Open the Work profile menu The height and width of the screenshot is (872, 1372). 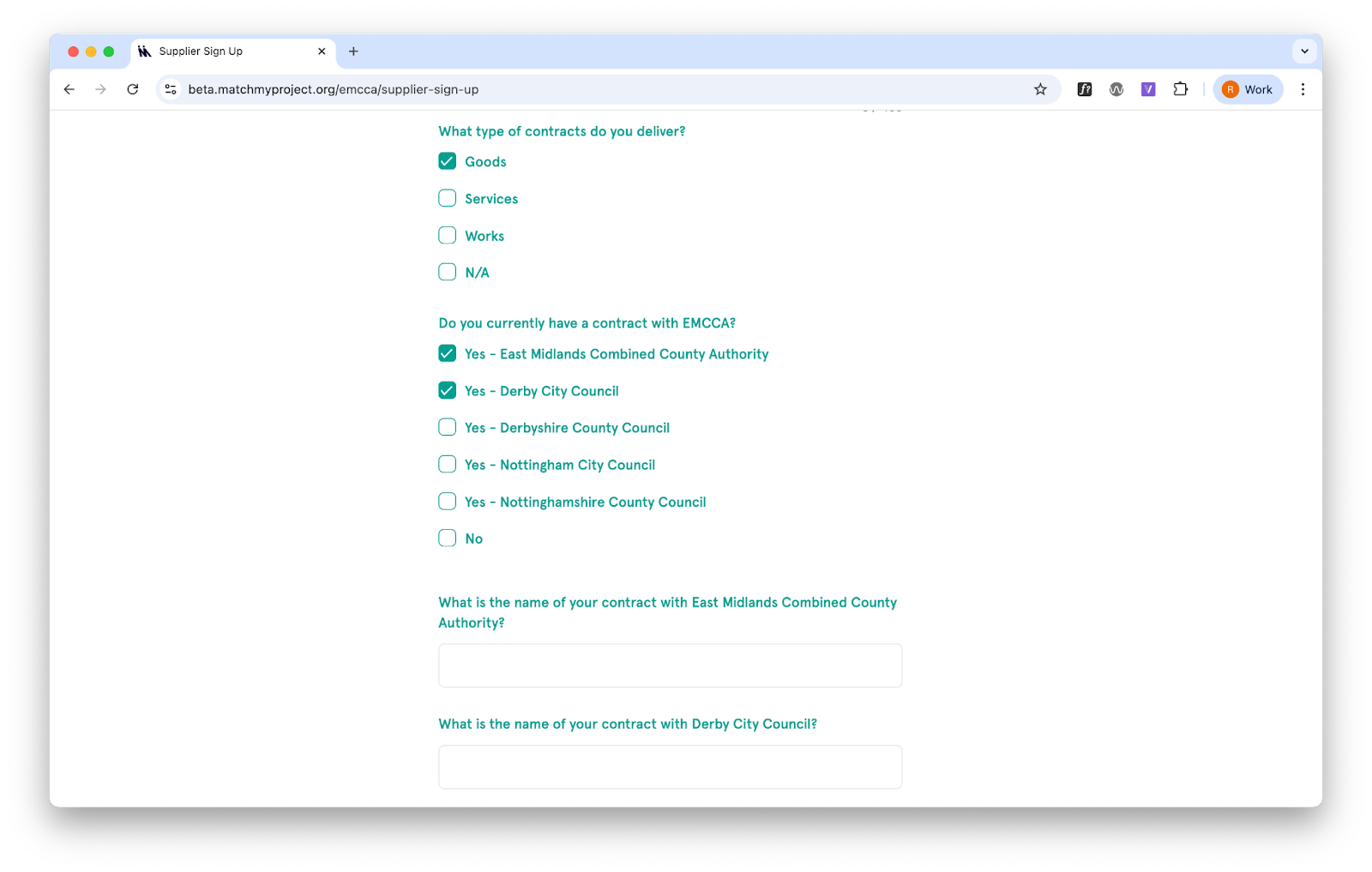(1248, 89)
